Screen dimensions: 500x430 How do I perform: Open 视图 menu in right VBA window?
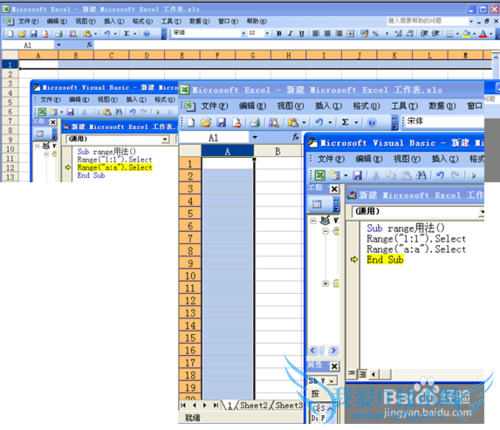(407, 159)
